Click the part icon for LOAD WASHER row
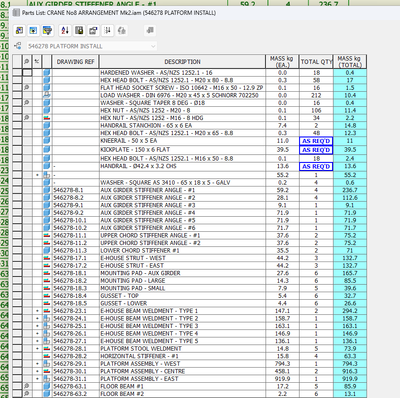This screenshot has width=400, height=398. click(47, 95)
